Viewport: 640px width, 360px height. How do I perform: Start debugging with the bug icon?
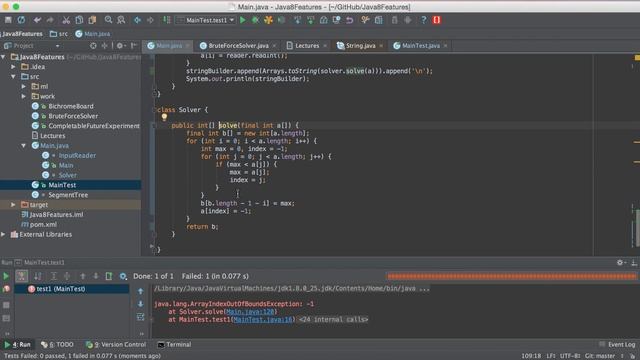(x=256, y=20)
